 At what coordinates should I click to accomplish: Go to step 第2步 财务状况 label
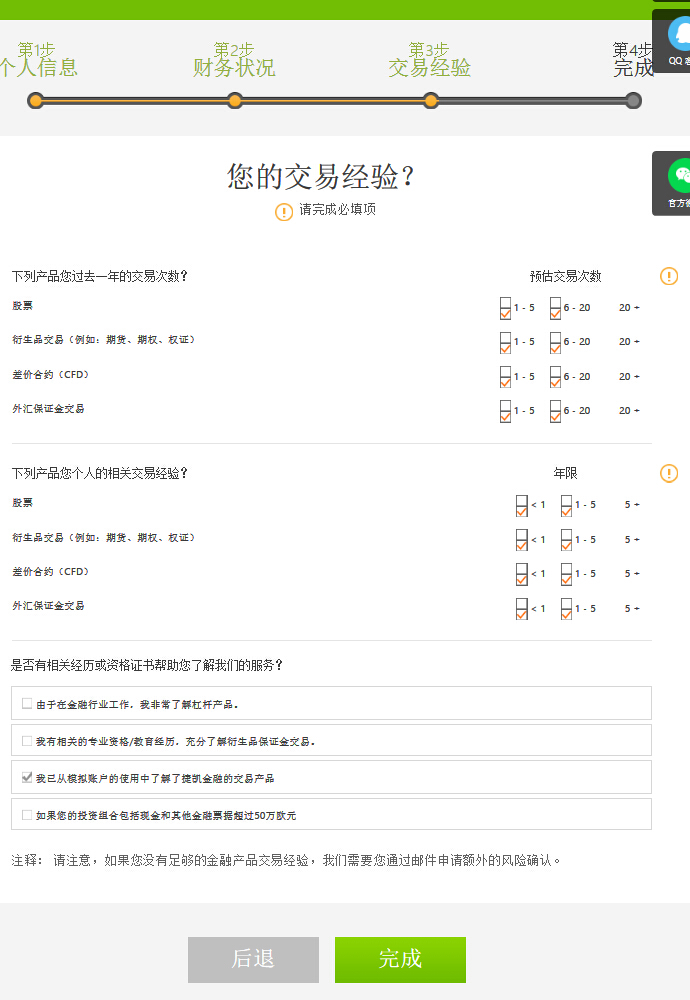[234, 59]
